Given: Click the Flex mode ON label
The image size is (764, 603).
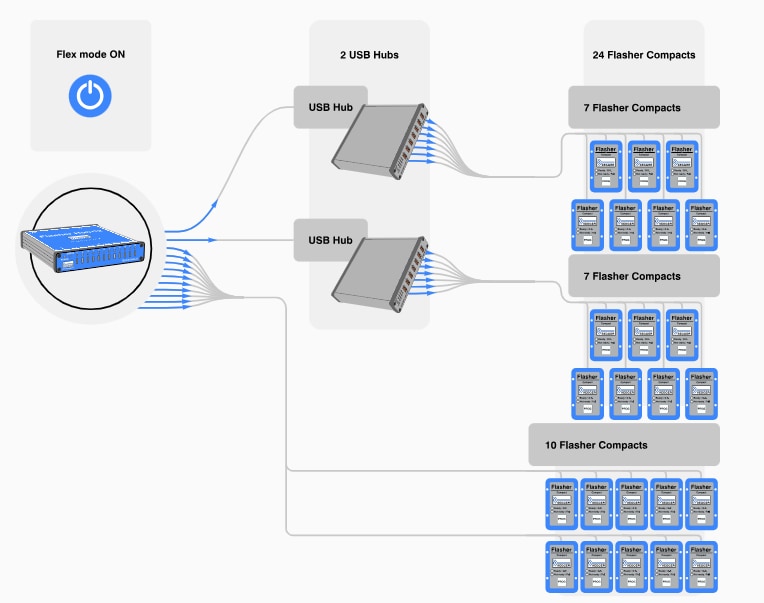Looking at the screenshot, I should pos(90,53).
